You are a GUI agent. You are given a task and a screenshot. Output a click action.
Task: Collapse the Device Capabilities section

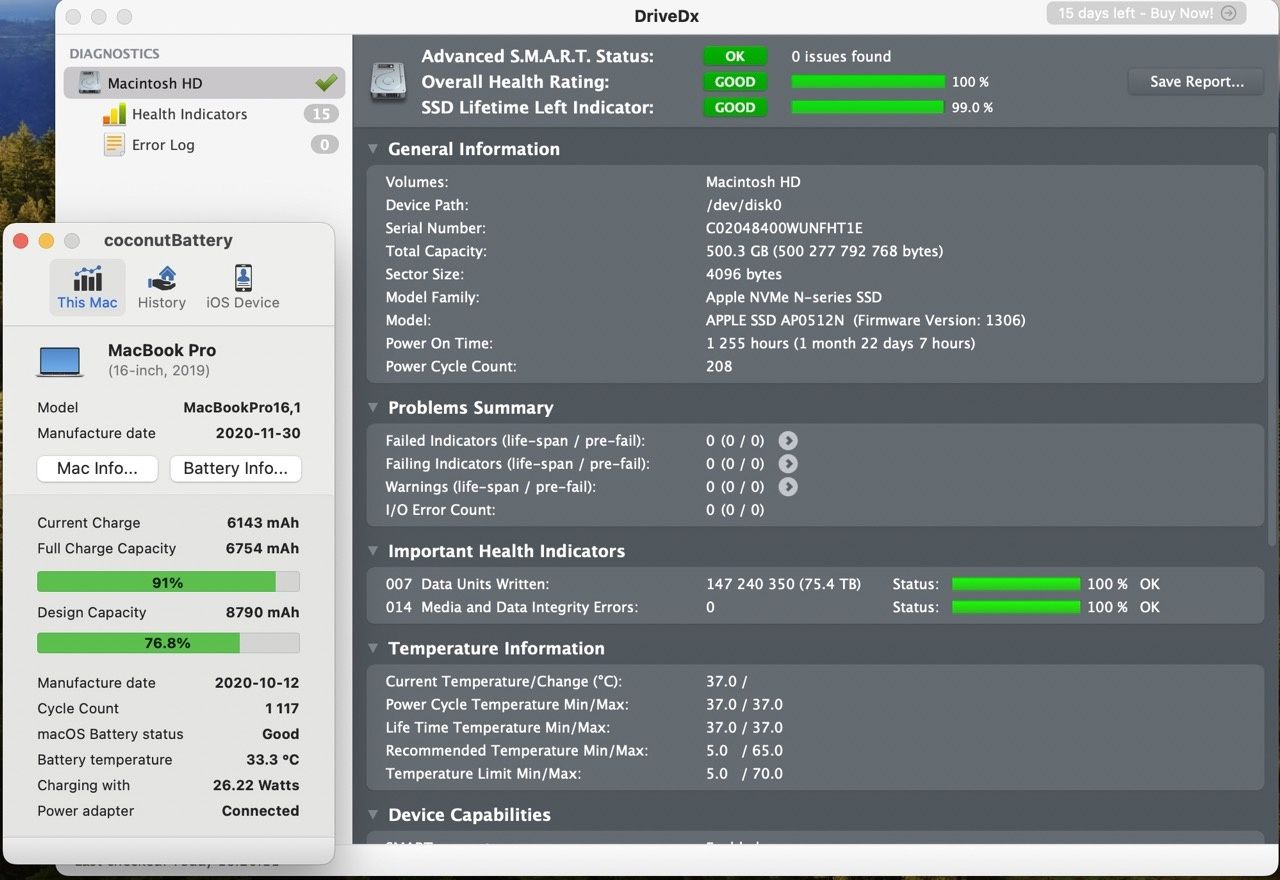[373, 815]
